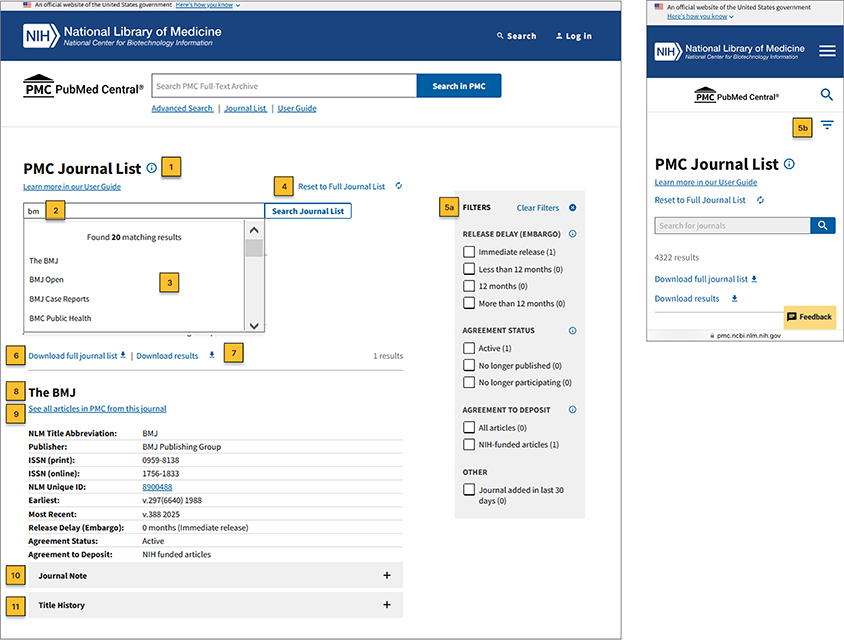Click the Clear Filters link

[538, 208]
